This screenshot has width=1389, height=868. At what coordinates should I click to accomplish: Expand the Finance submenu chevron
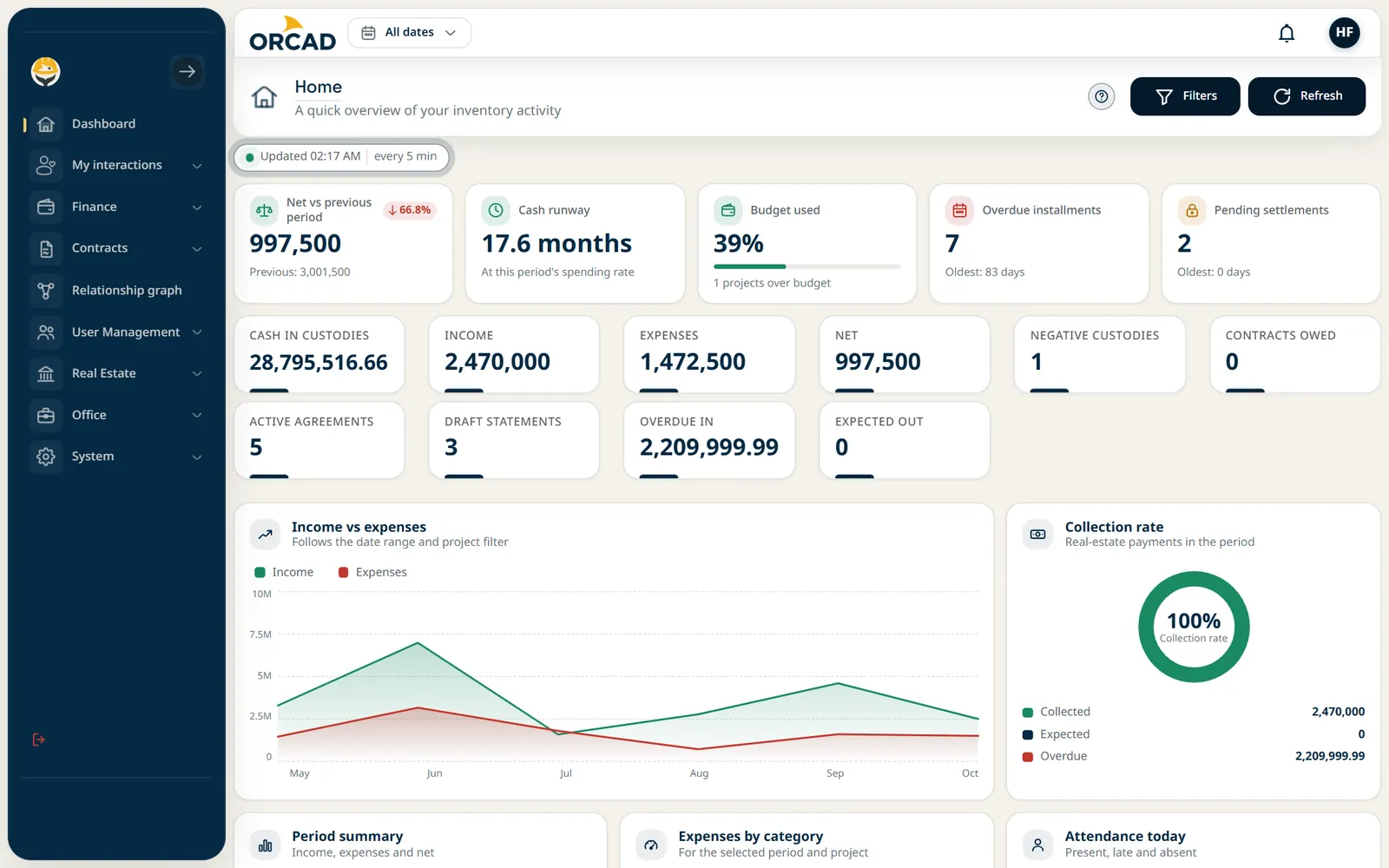[x=197, y=207]
